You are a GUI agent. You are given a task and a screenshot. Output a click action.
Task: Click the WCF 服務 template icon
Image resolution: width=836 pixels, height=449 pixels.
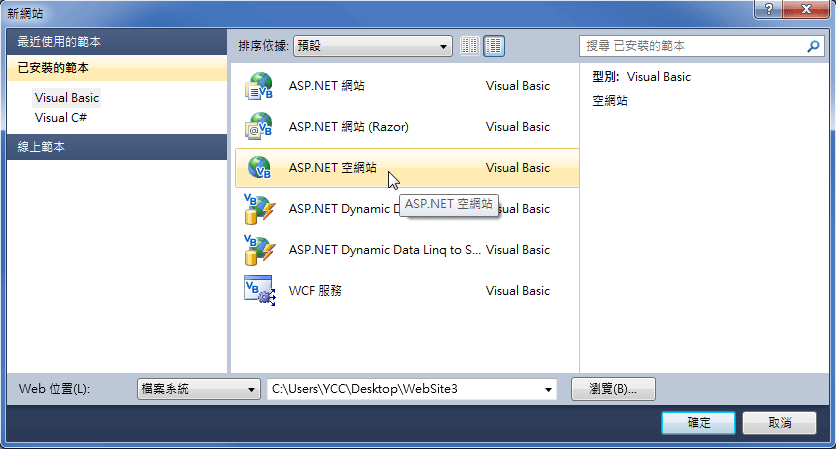(x=259, y=291)
